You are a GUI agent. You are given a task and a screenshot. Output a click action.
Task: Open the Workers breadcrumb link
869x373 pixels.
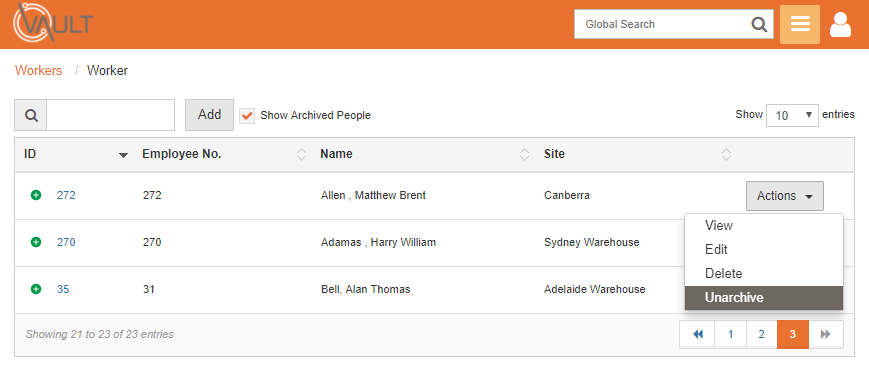coord(39,70)
